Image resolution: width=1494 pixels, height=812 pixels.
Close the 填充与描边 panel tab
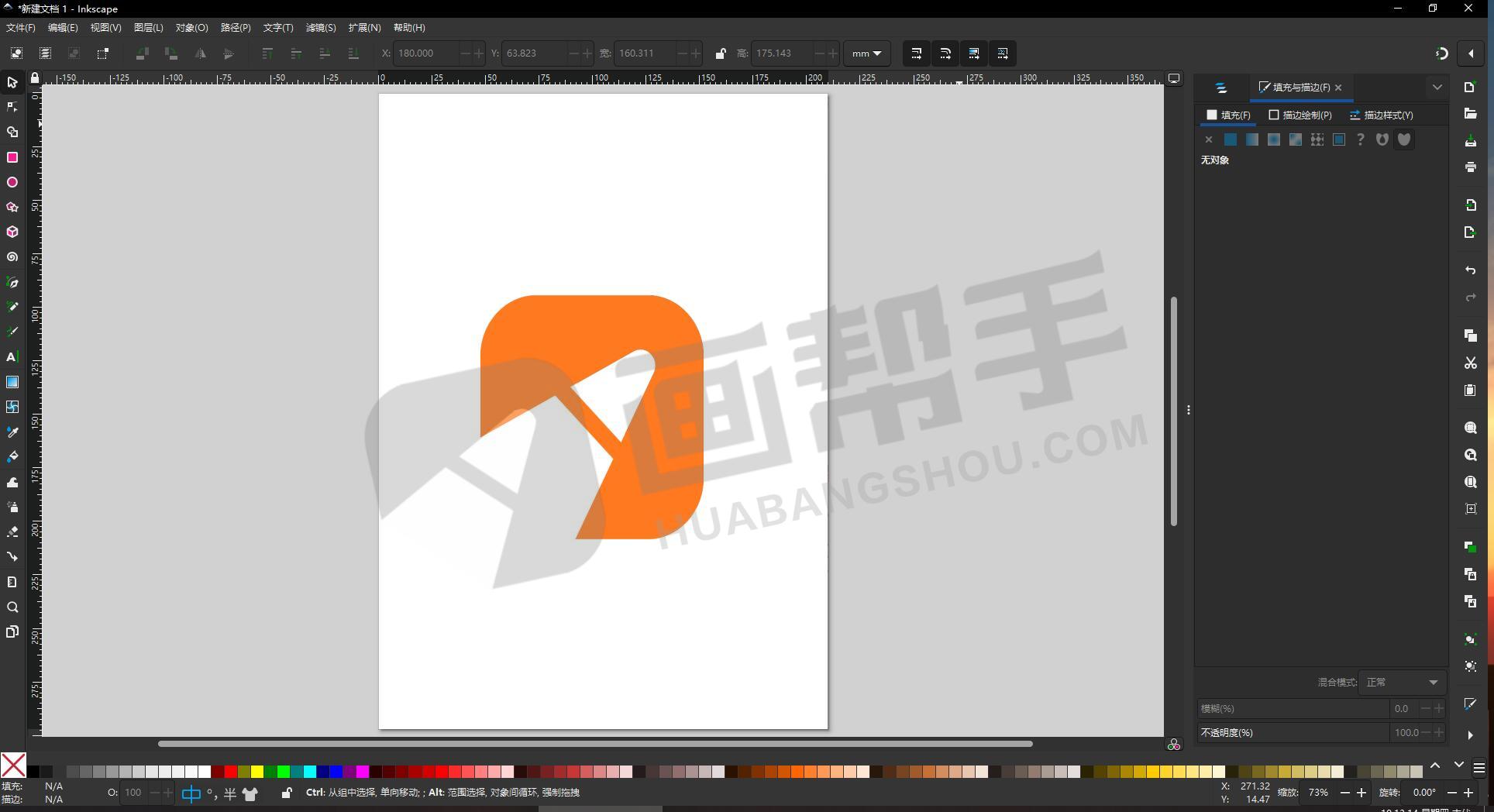(x=1338, y=88)
